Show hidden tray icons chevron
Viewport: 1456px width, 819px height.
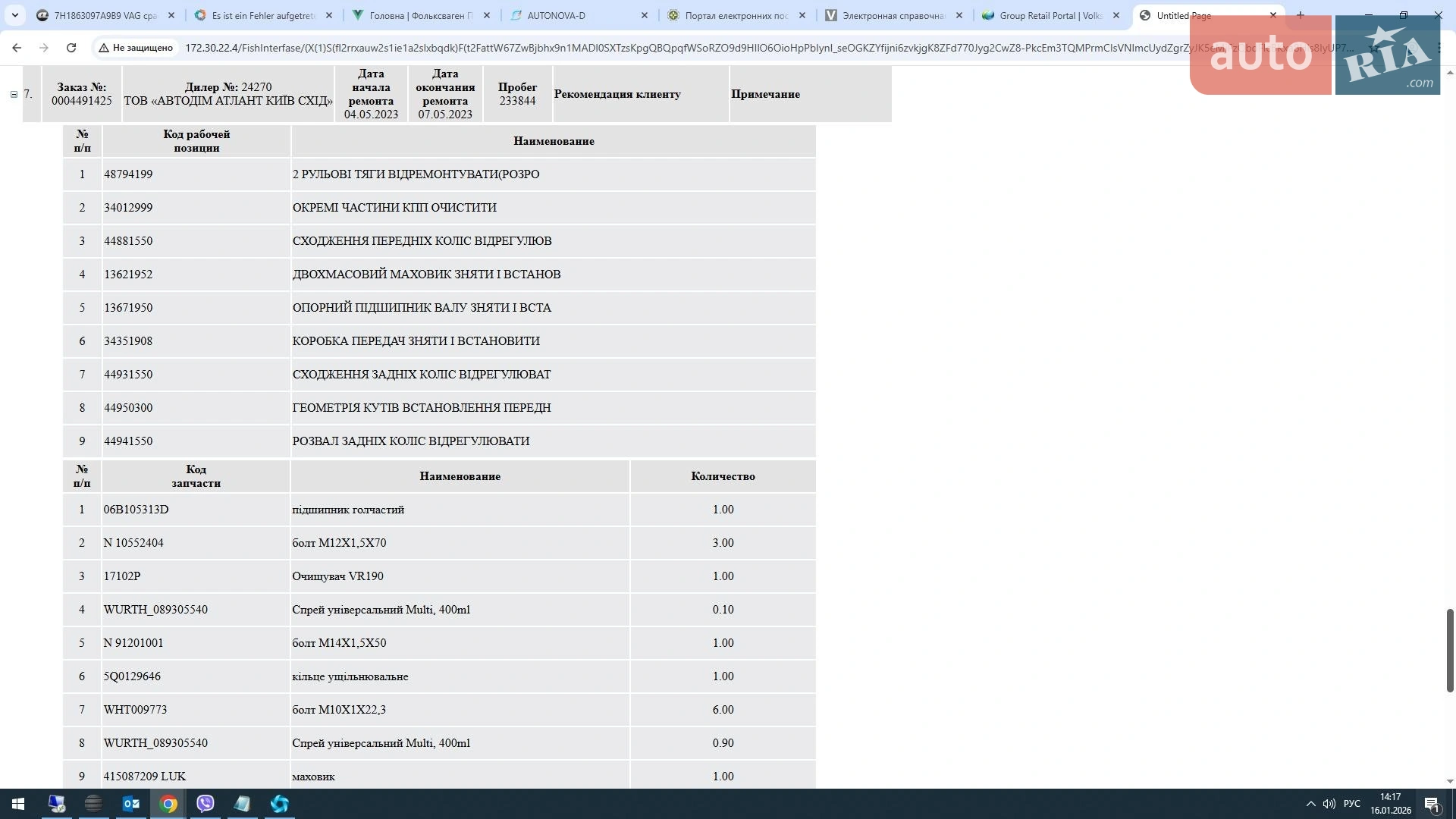pyautogui.click(x=1310, y=804)
